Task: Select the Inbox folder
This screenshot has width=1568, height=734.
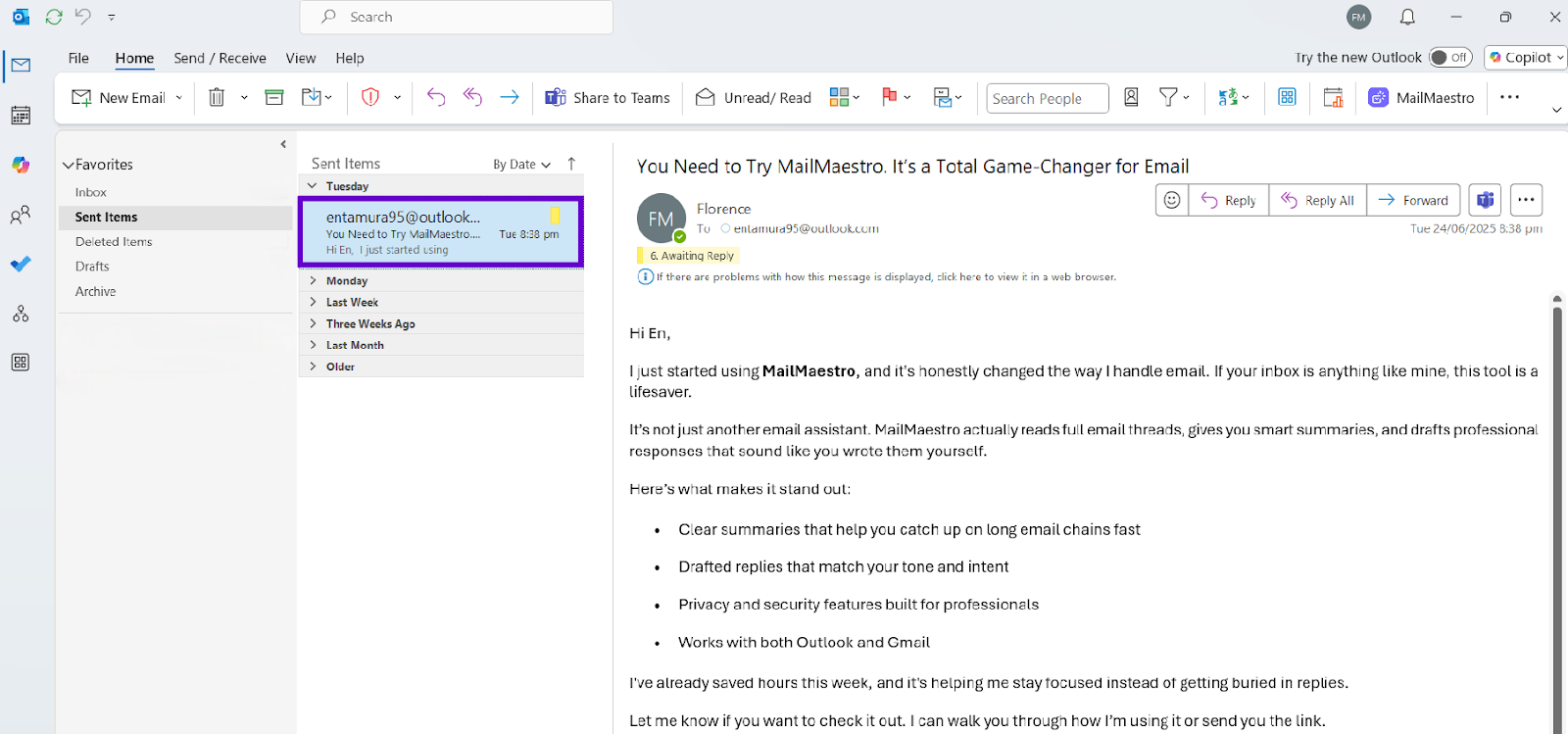Action: pos(91,192)
